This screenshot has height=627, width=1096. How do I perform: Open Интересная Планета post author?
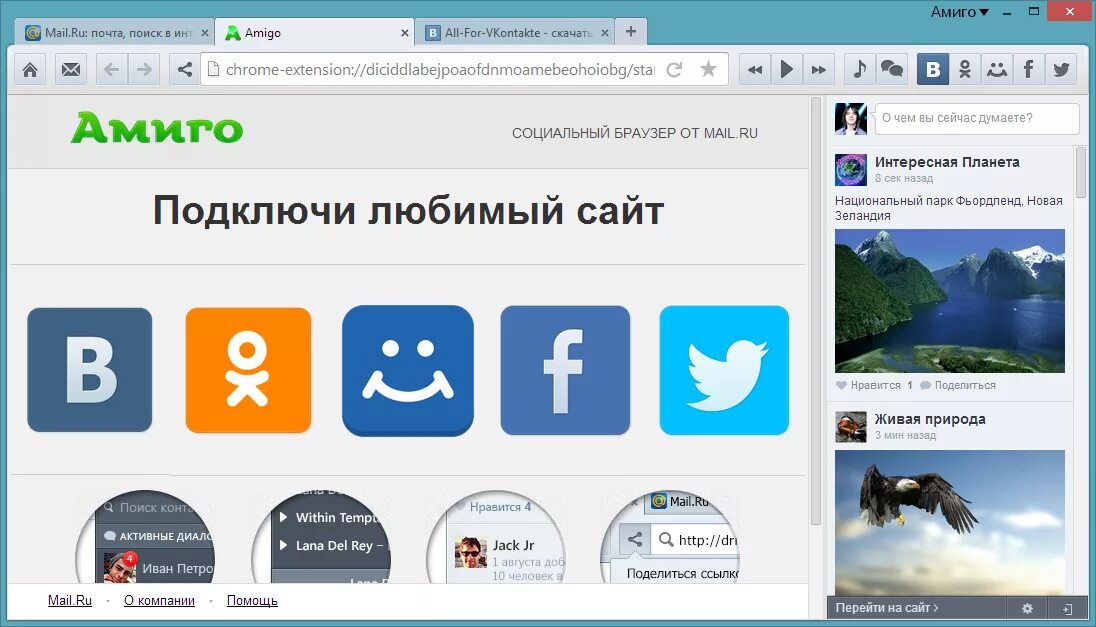click(947, 162)
